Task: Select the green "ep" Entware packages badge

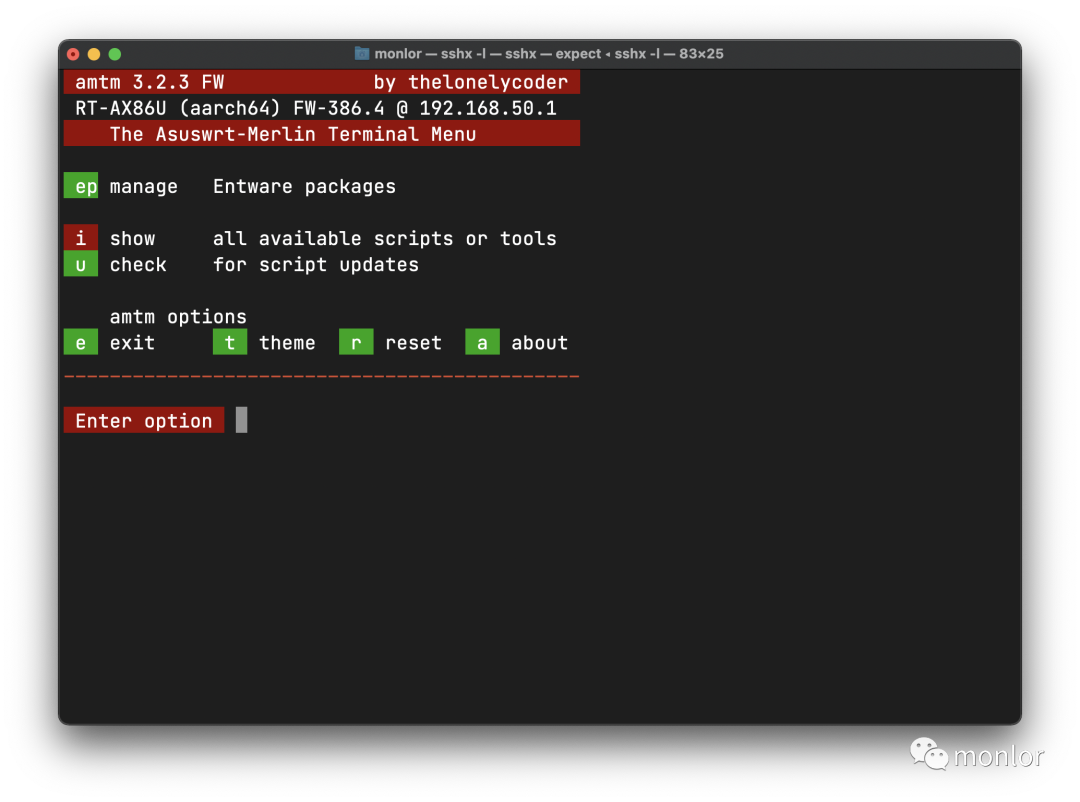Action: (x=81, y=186)
